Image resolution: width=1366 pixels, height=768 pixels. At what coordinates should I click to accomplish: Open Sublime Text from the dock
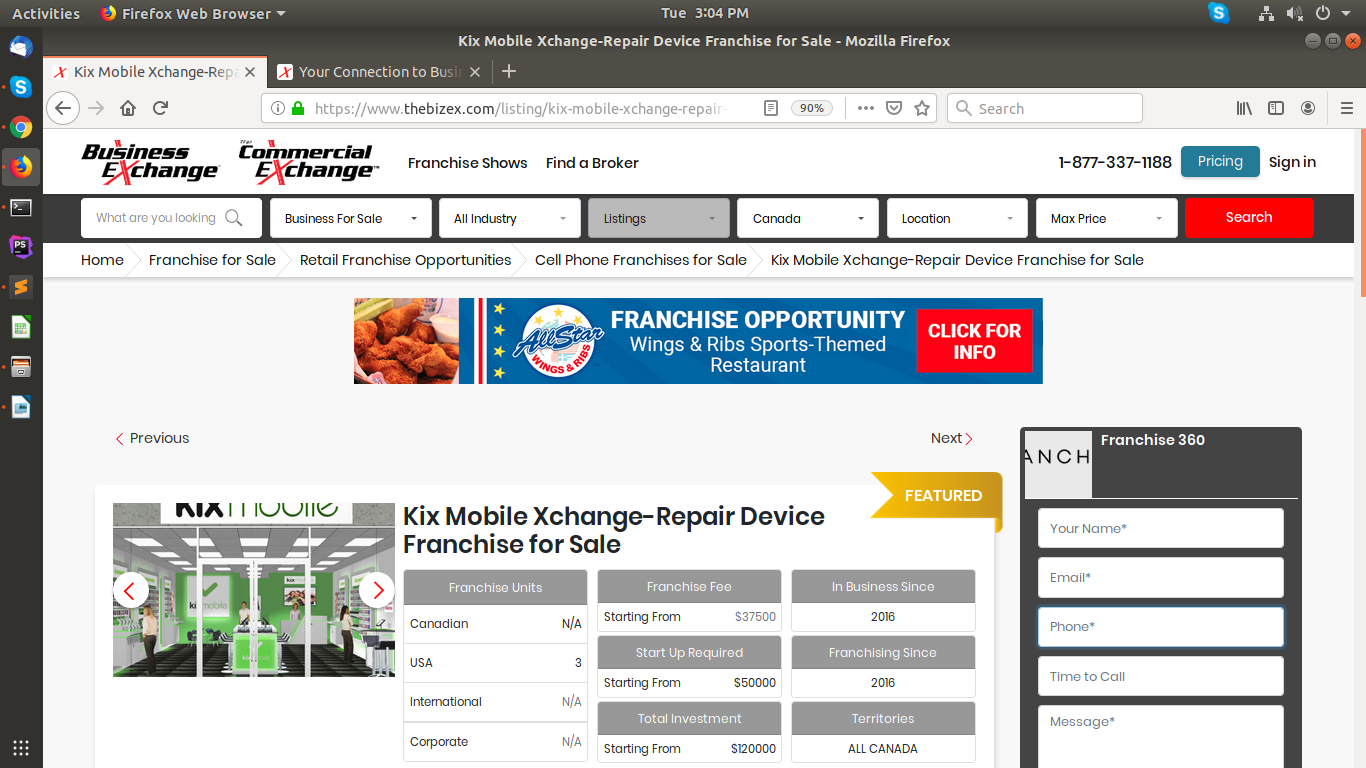click(21, 287)
